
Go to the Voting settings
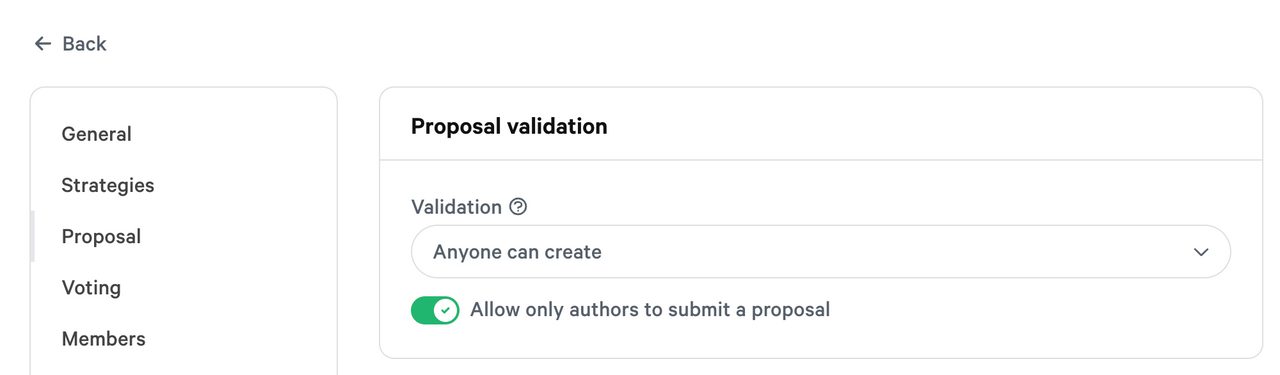click(91, 288)
